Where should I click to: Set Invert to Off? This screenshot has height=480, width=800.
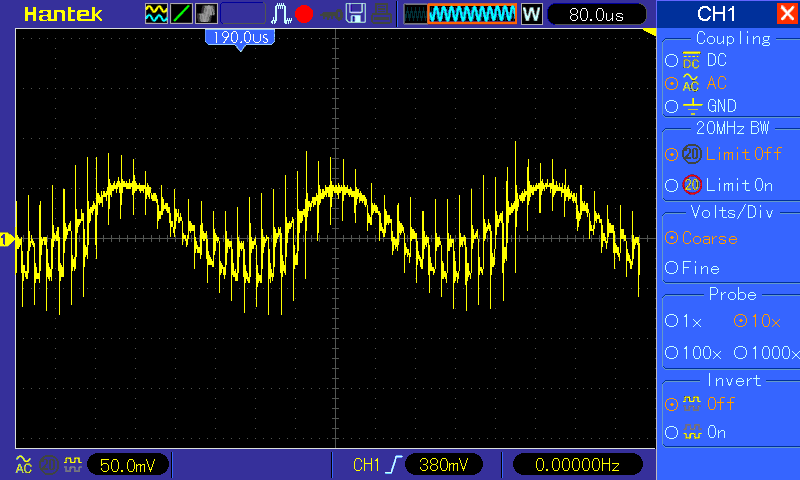700,404
